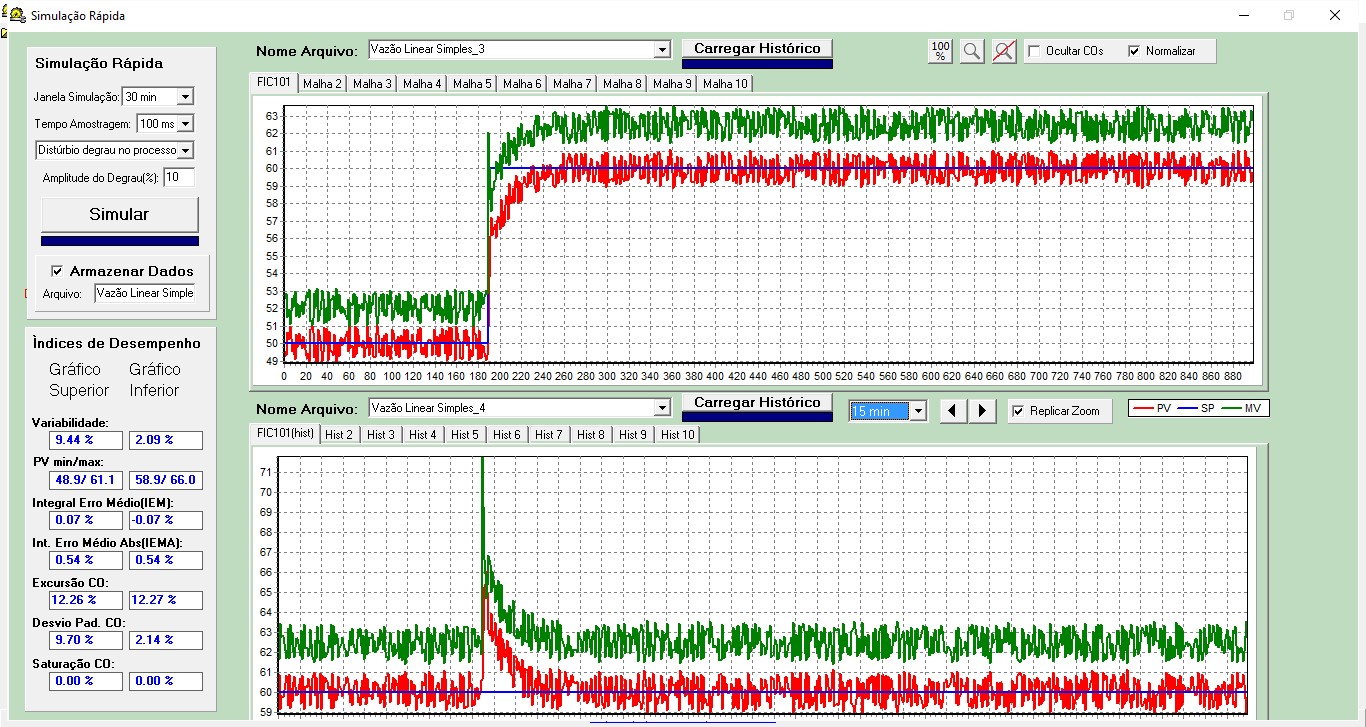This screenshot has width=1366, height=727.
Task: Click the PV SP MV chart legend
Action: click(1199, 408)
